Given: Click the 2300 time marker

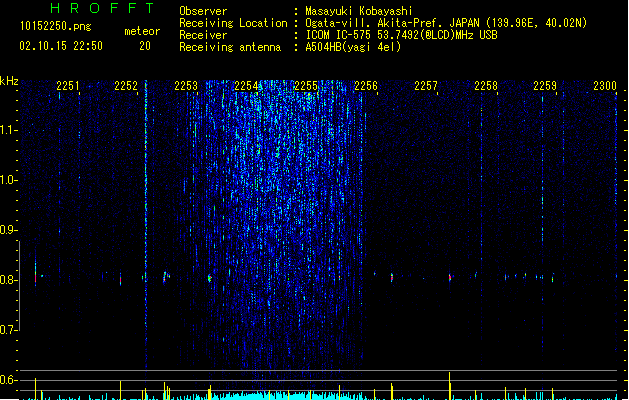Looking at the screenshot, I should (x=605, y=86).
